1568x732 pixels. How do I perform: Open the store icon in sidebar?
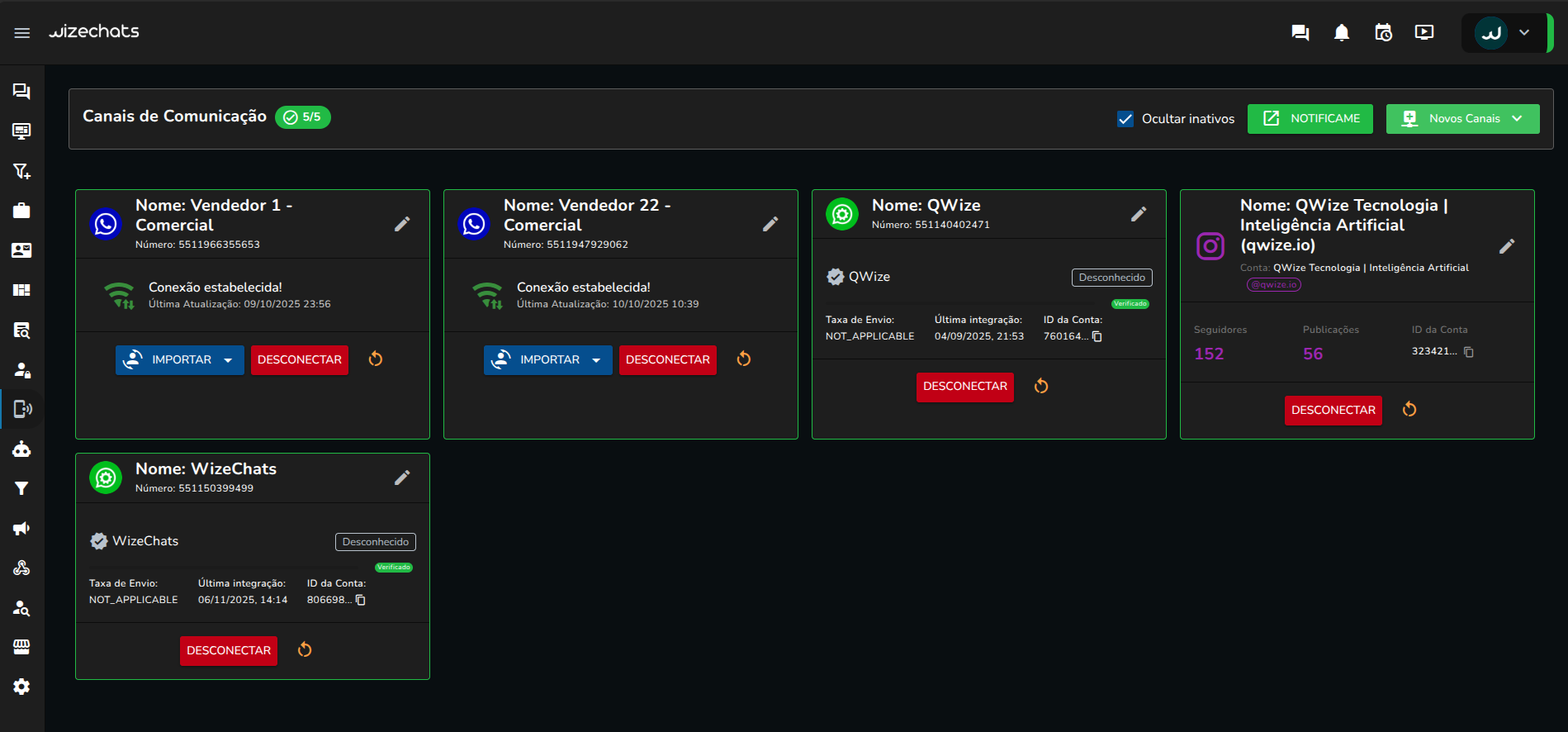pos(22,647)
